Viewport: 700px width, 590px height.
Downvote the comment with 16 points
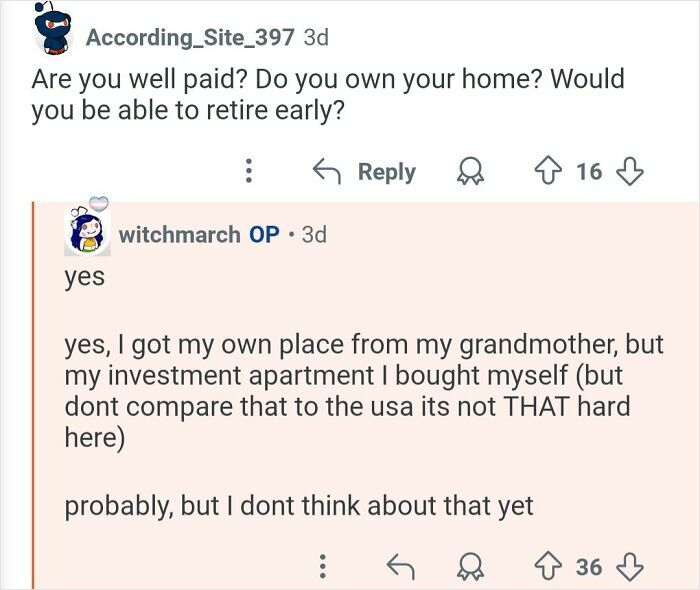pyautogui.click(x=629, y=171)
